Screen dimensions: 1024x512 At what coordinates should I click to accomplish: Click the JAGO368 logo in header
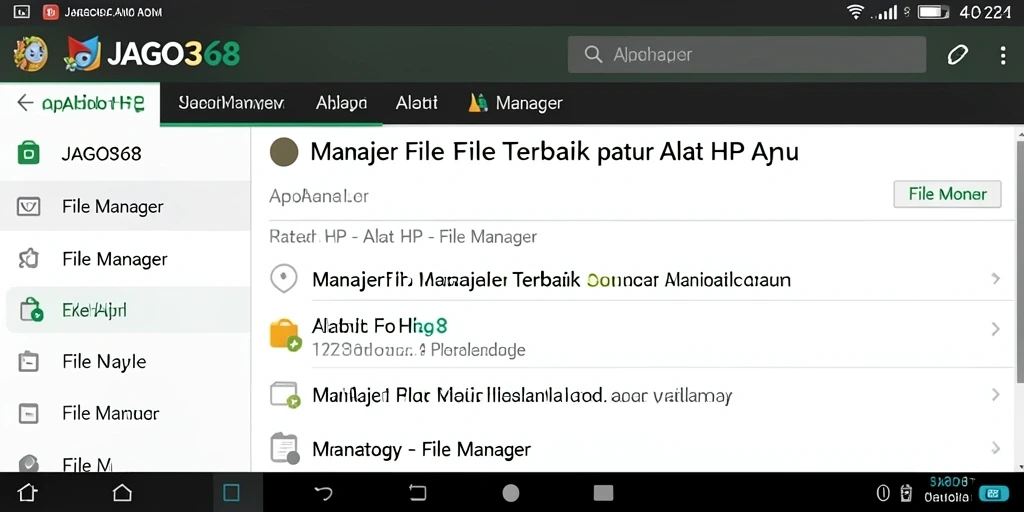pyautogui.click(x=152, y=54)
